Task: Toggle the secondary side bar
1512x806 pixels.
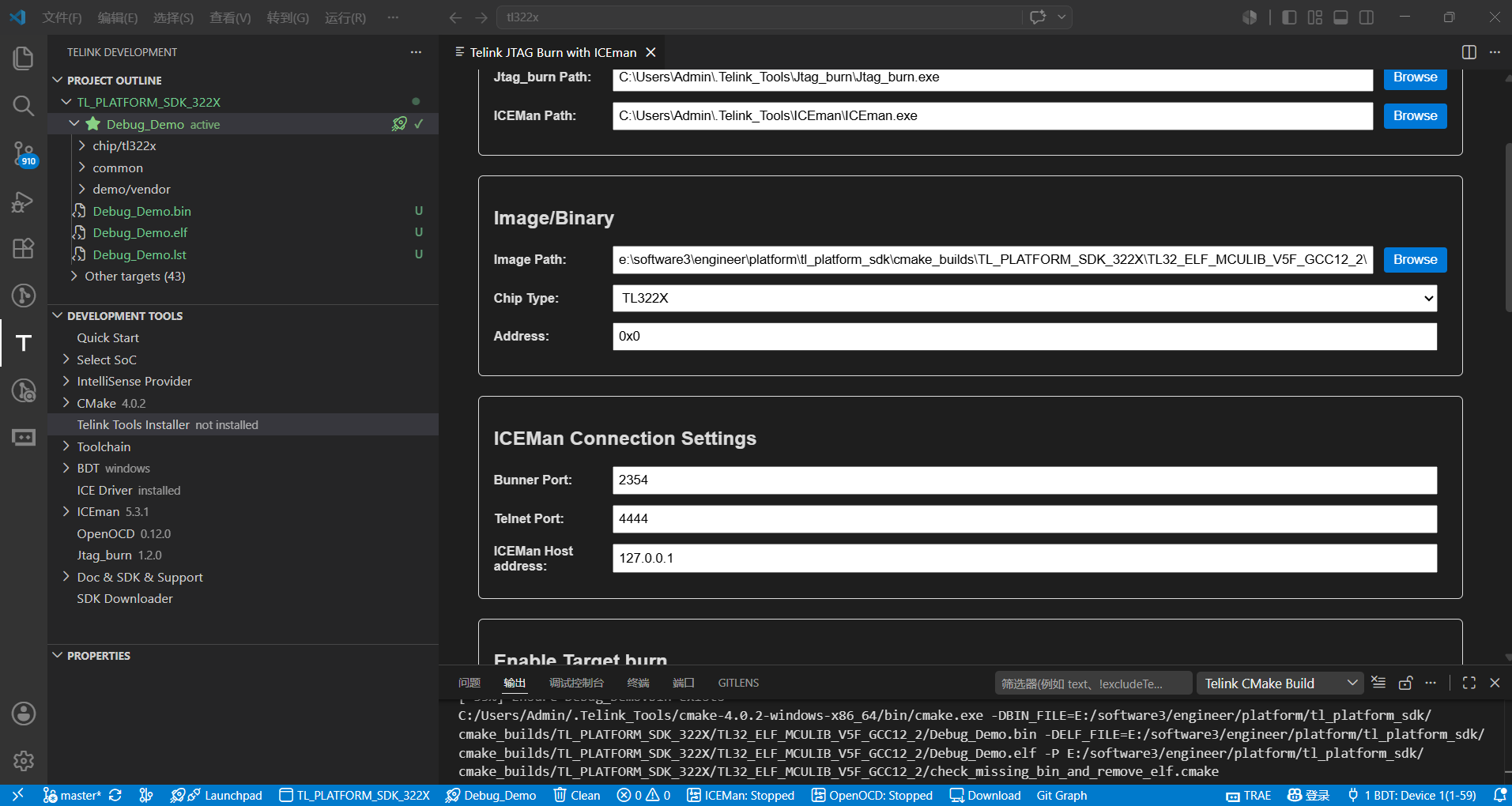Action: coord(1367,17)
